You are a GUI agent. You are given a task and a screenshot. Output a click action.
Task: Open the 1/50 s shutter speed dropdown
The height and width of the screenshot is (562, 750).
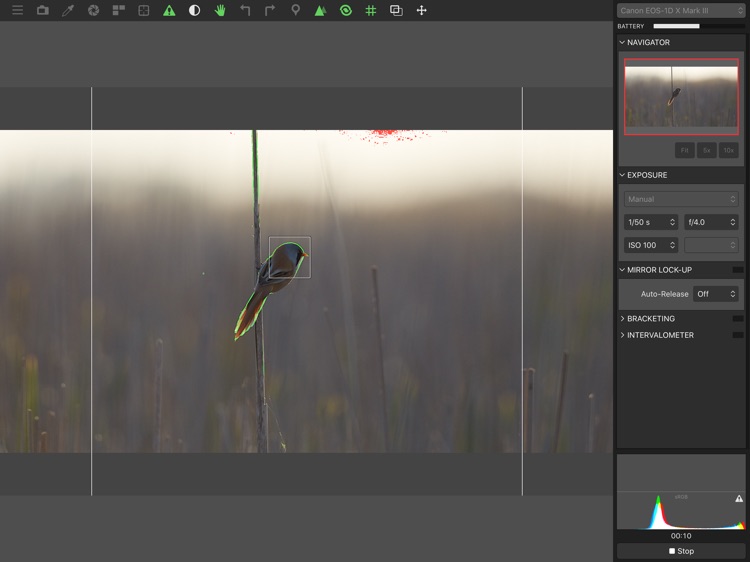(651, 222)
